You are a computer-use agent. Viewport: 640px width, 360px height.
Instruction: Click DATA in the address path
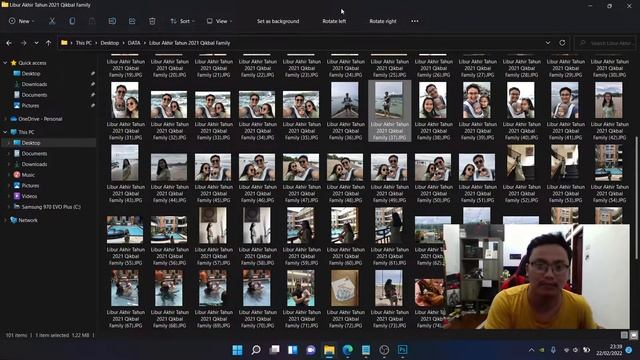click(x=134, y=43)
